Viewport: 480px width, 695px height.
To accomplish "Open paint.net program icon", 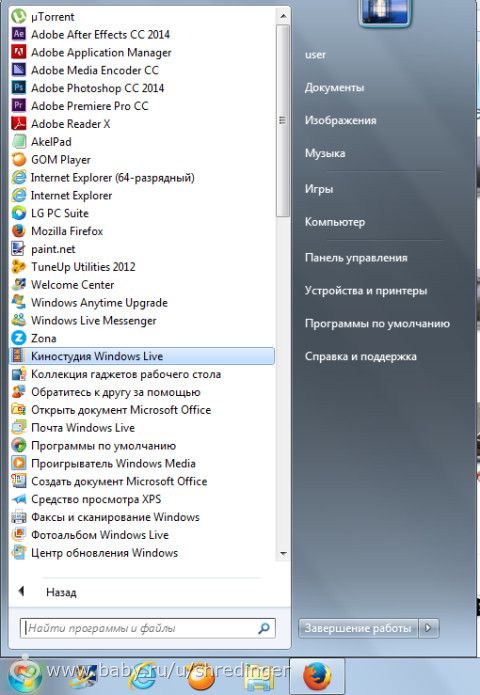I will [19, 249].
